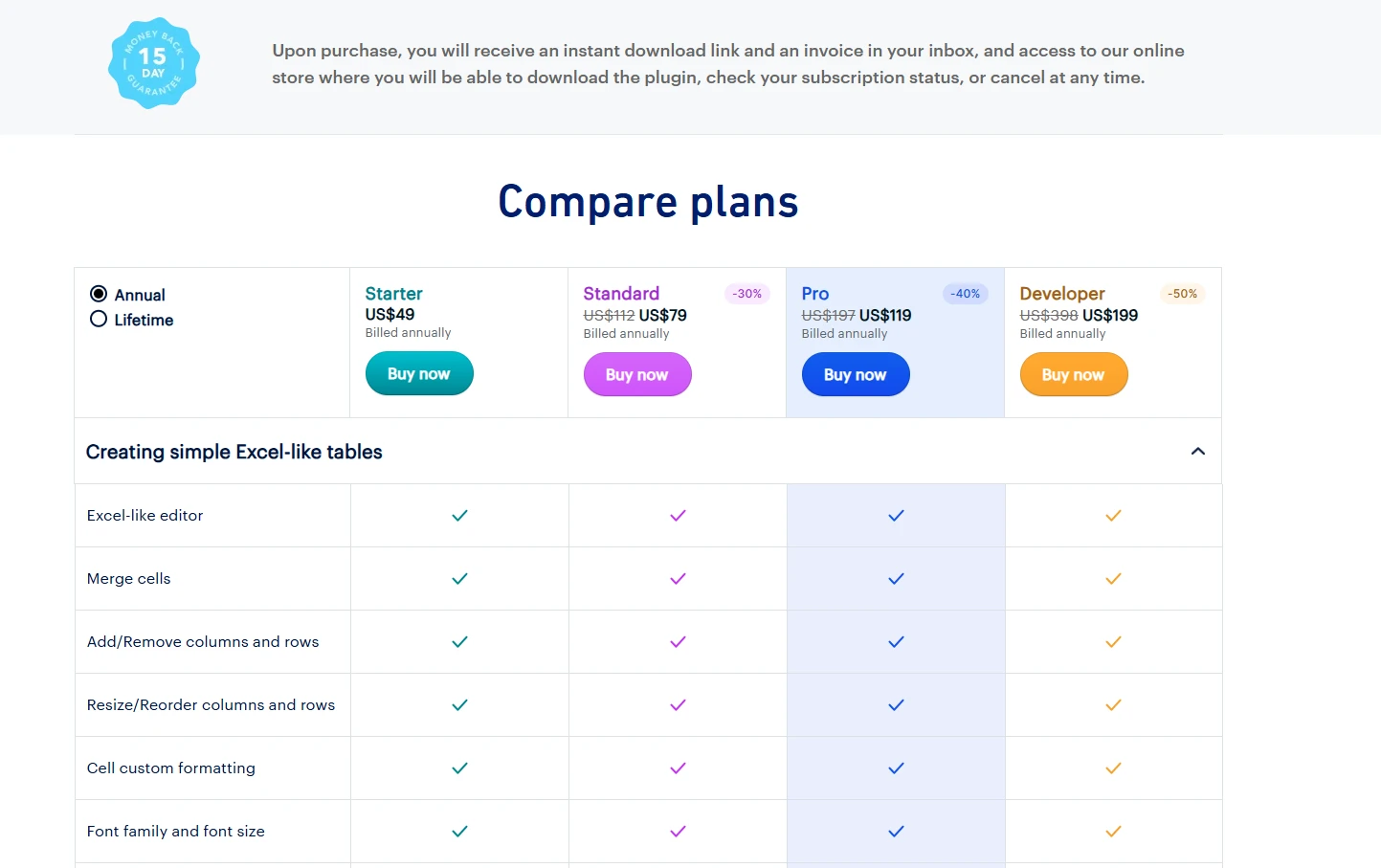The height and width of the screenshot is (868, 1381).
Task: Select the Lifetime billing radio button
Action: pos(99,319)
